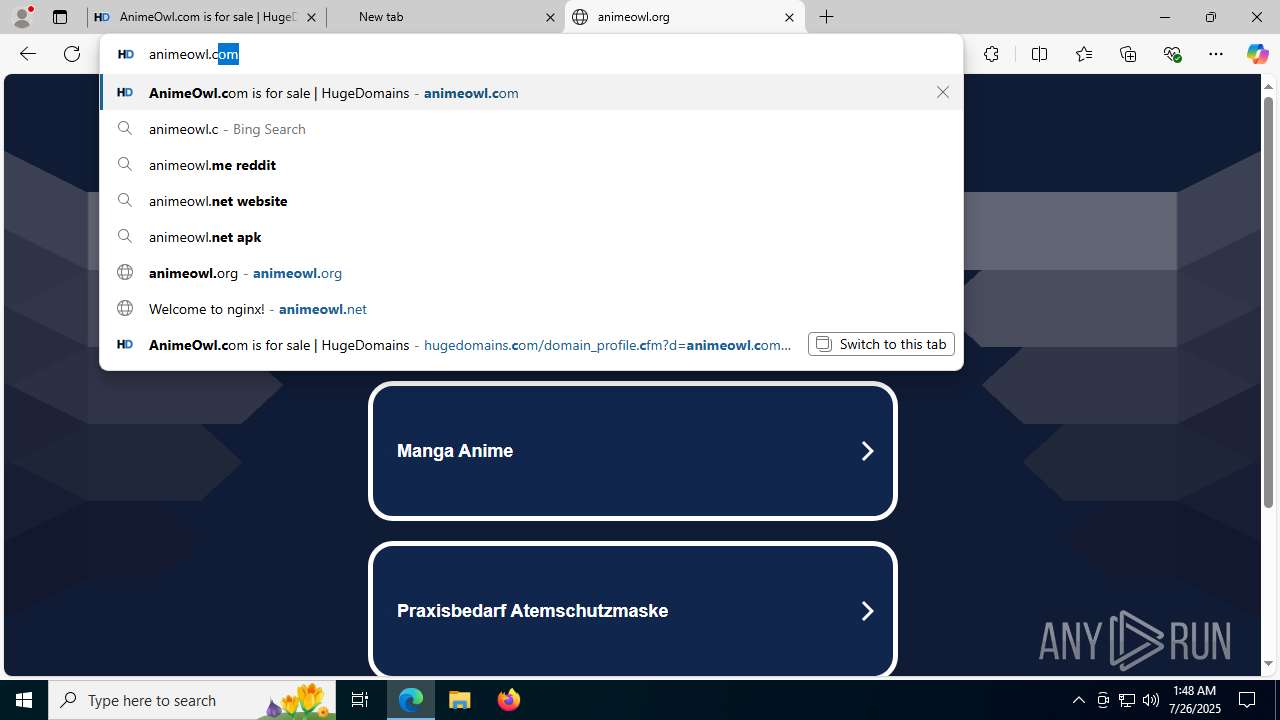This screenshot has height=720, width=1280.
Task: Open Microsoft Edge from the taskbar
Action: [x=411, y=700]
